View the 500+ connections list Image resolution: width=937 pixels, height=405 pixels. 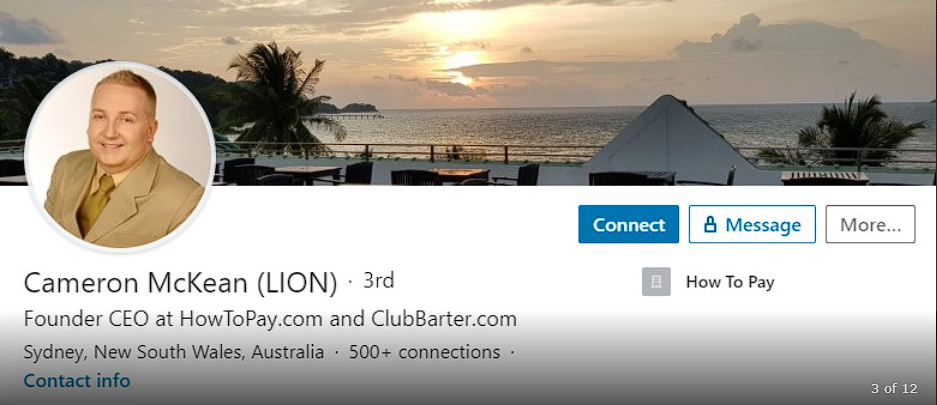click(424, 352)
